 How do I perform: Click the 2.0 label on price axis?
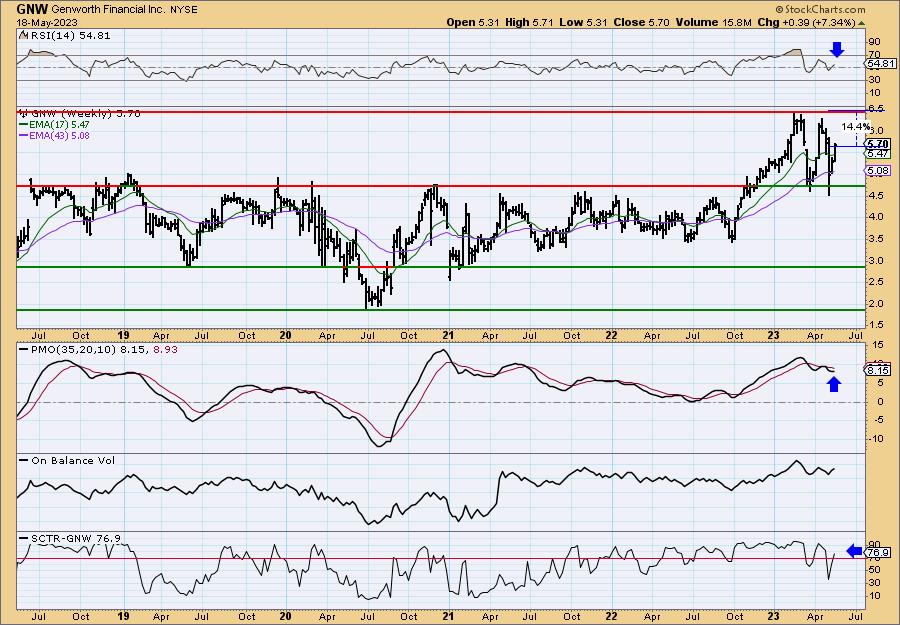[x=876, y=303]
